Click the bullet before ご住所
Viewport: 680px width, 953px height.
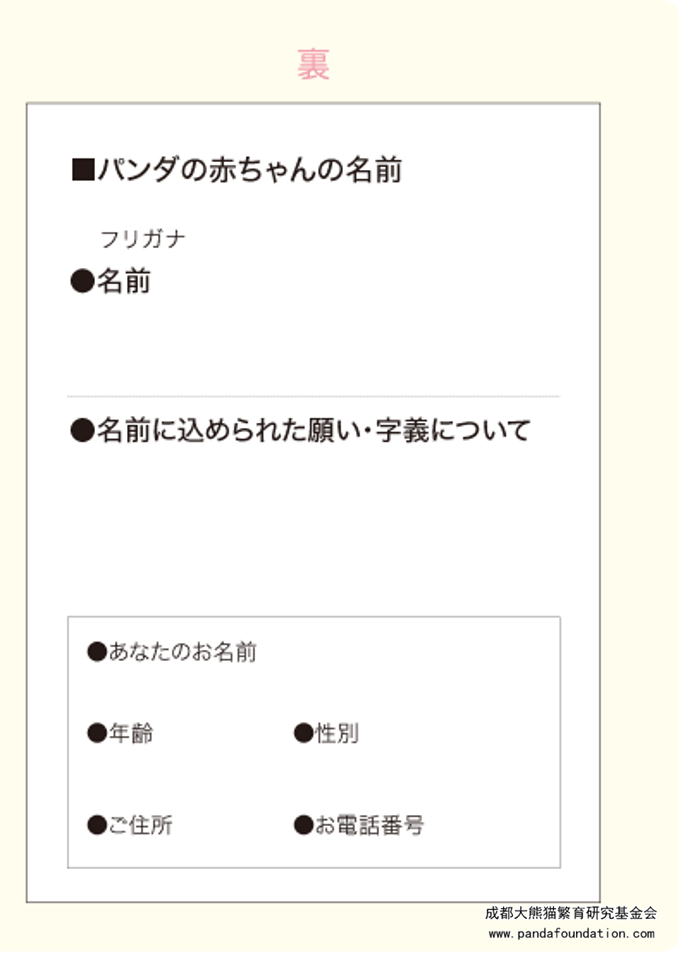96,825
